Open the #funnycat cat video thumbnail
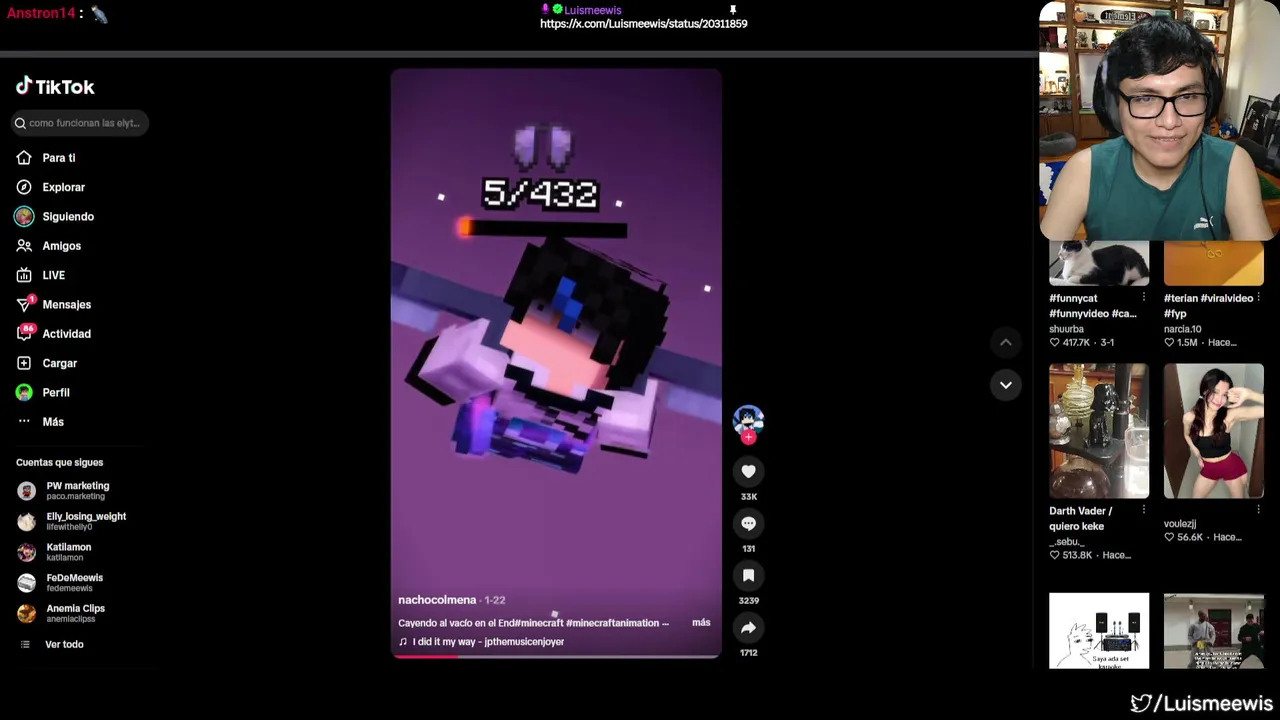1280x720 pixels. (x=1099, y=263)
